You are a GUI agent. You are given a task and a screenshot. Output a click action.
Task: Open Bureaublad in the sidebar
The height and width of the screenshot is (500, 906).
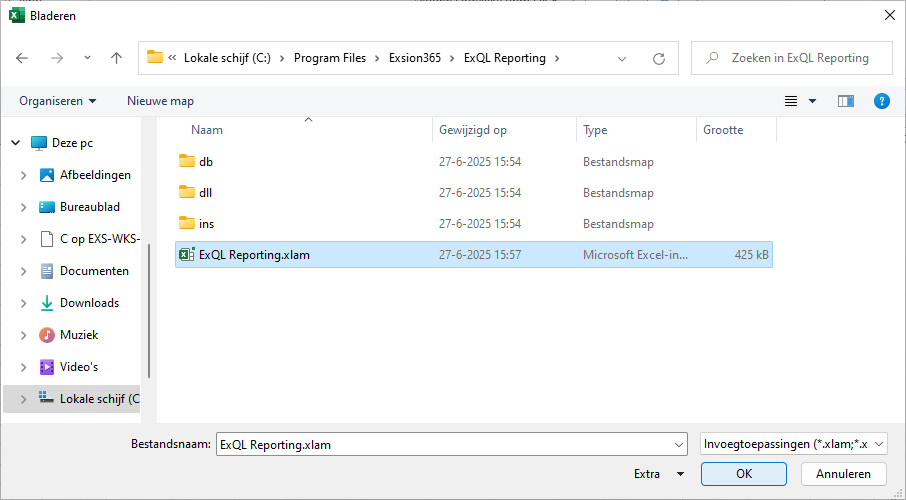click(90, 207)
